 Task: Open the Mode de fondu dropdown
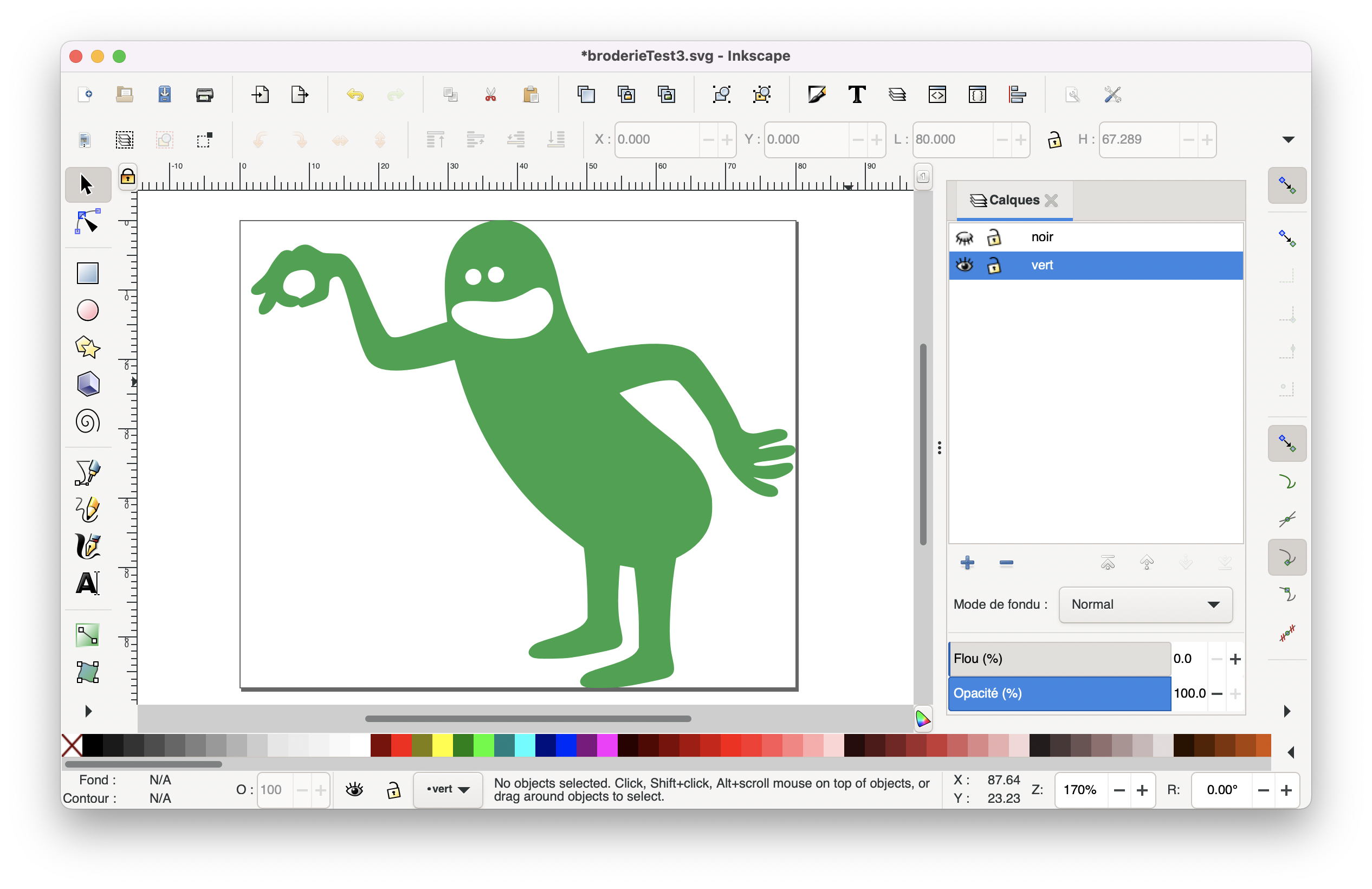[1145, 604]
